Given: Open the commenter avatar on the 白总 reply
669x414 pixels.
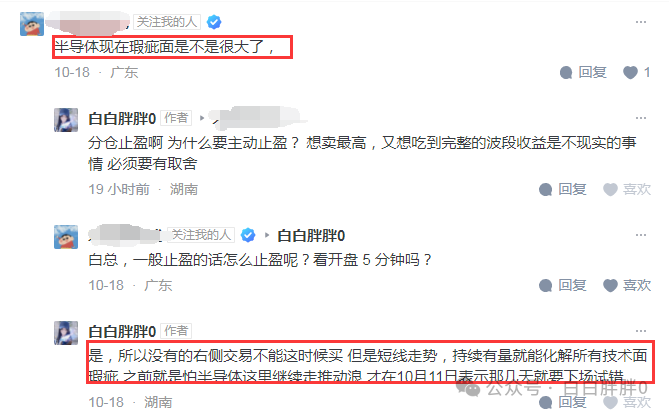Looking at the screenshot, I should 66,237.
